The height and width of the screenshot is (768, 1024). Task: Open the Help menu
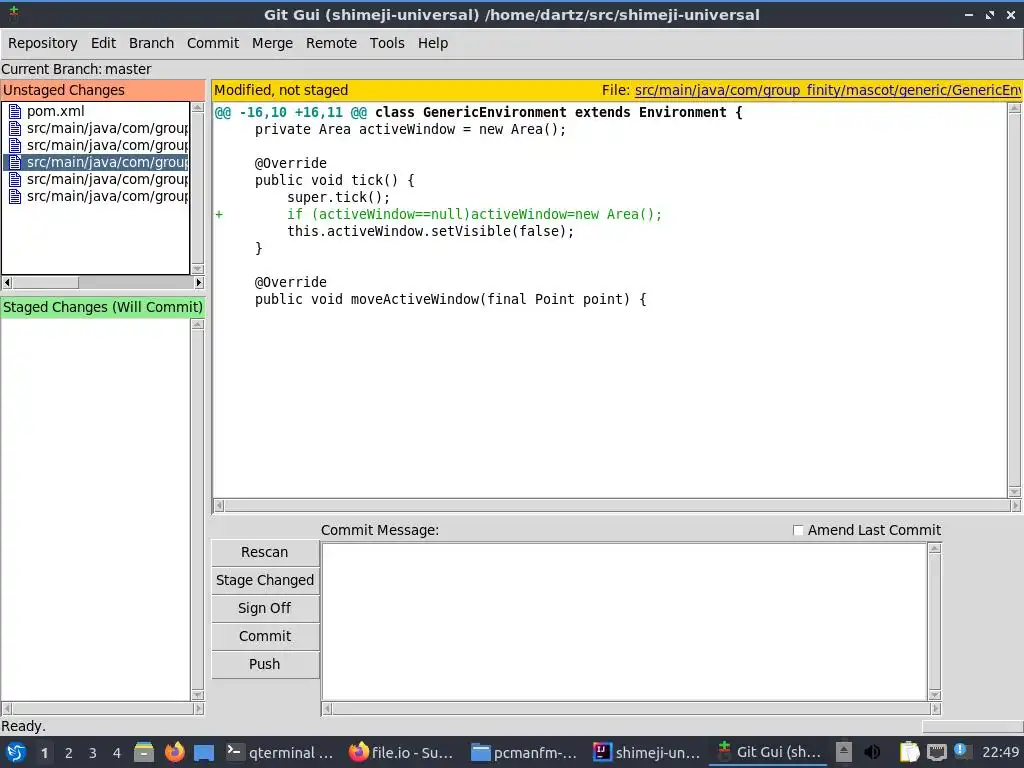tap(433, 43)
